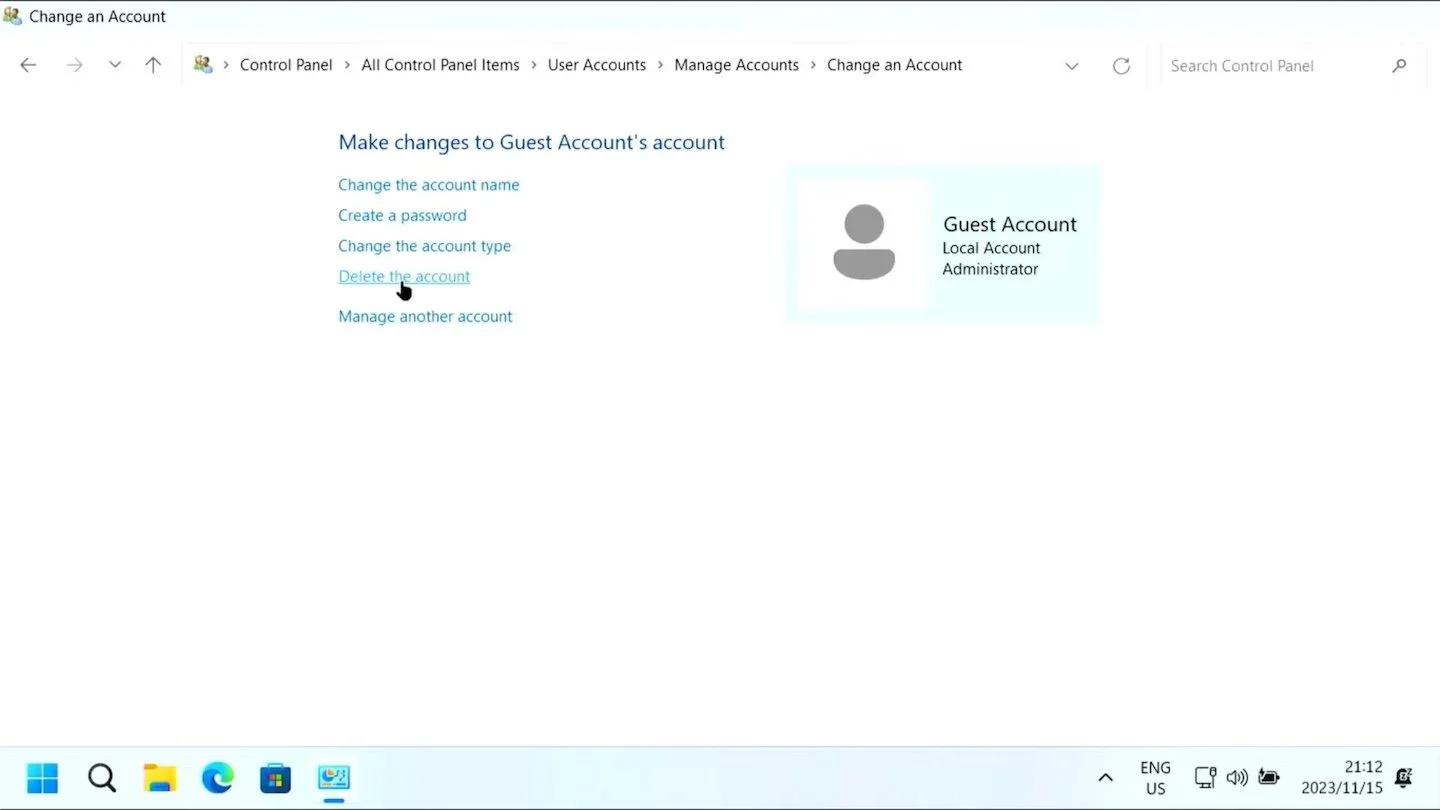The height and width of the screenshot is (810, 1440).
Task: Click Delete the account link
Action: 404,276
